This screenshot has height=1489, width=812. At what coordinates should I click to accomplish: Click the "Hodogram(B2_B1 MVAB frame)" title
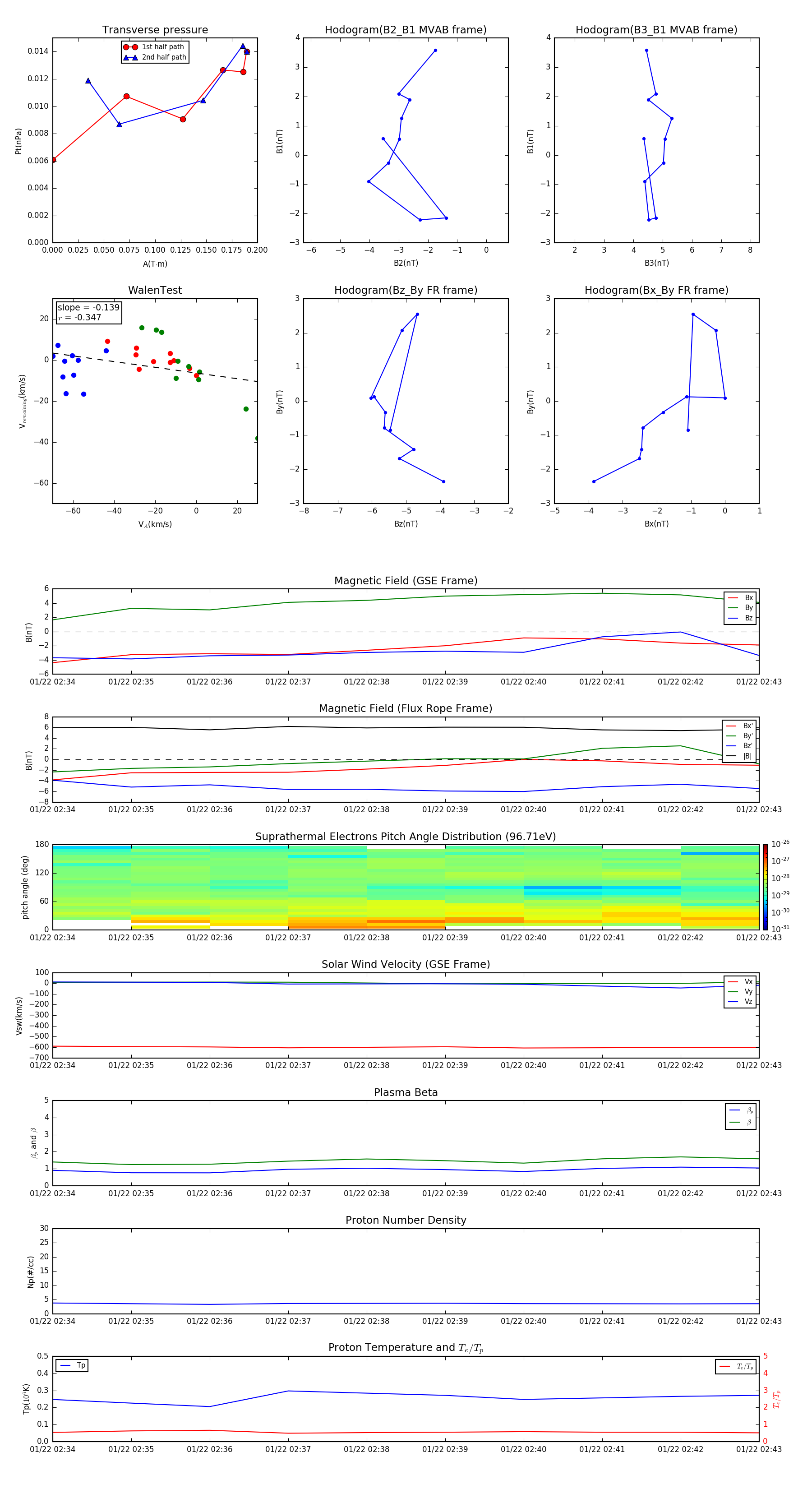point(406,30)
